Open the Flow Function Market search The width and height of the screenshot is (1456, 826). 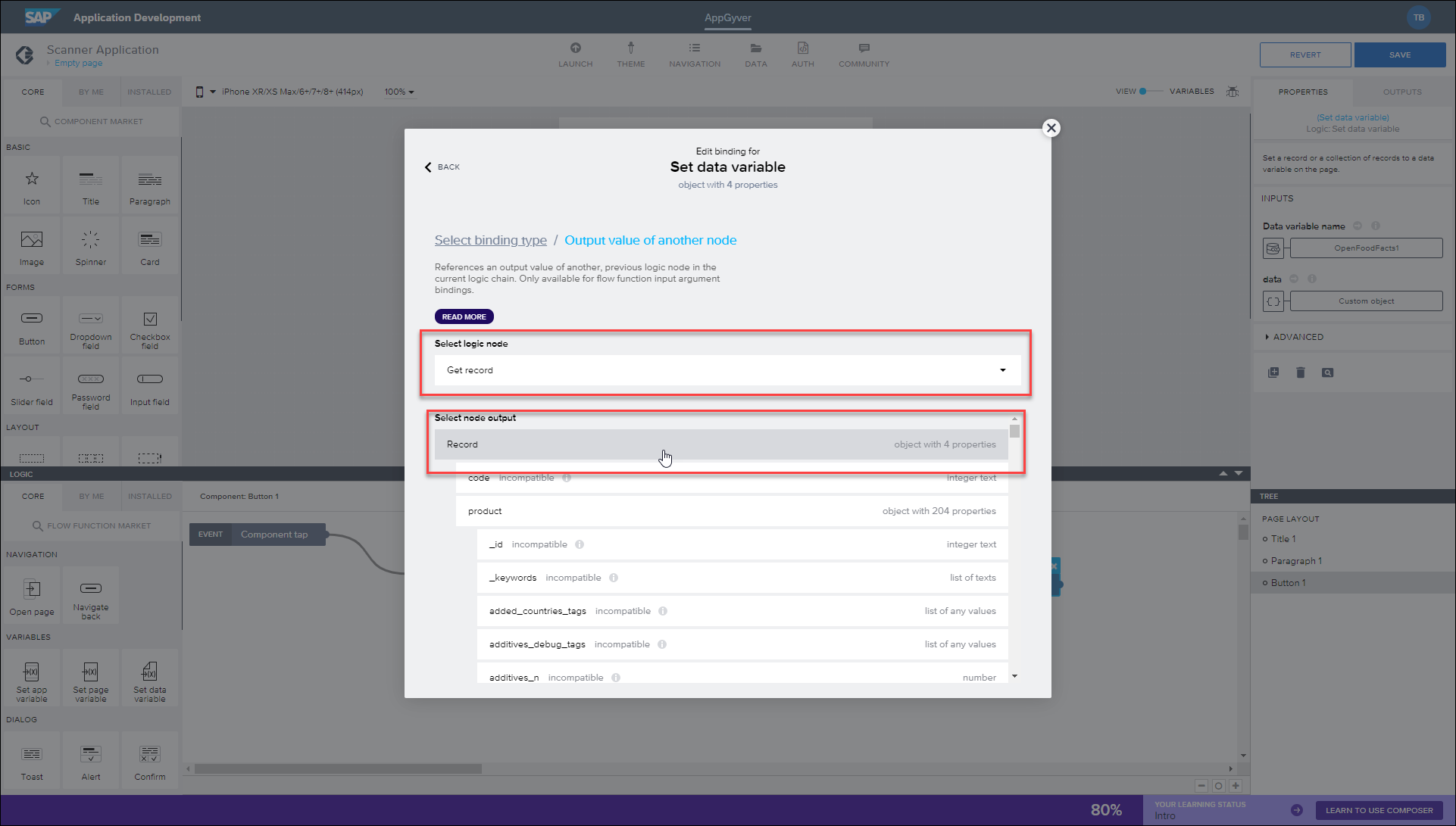coord(91,525)
